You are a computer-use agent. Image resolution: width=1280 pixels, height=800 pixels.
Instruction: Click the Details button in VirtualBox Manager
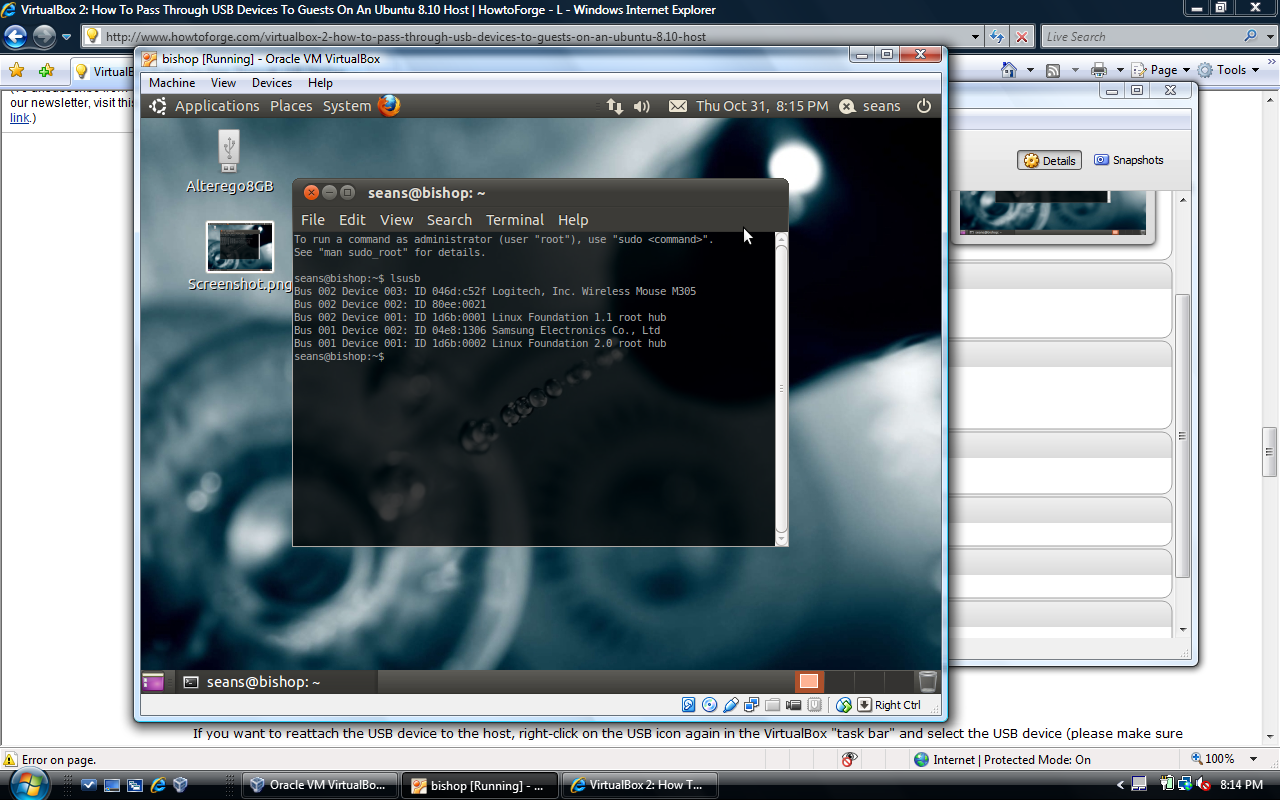pos(1050,160)
